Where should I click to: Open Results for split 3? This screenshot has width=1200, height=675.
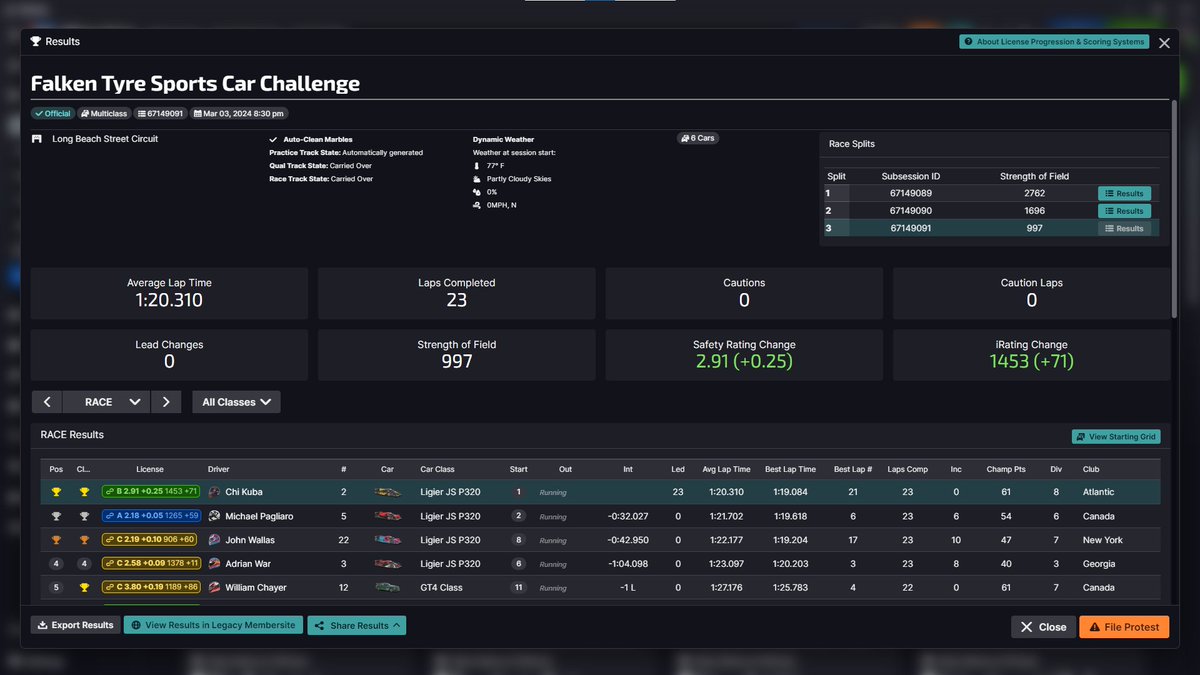click(x=1124, y=228)
